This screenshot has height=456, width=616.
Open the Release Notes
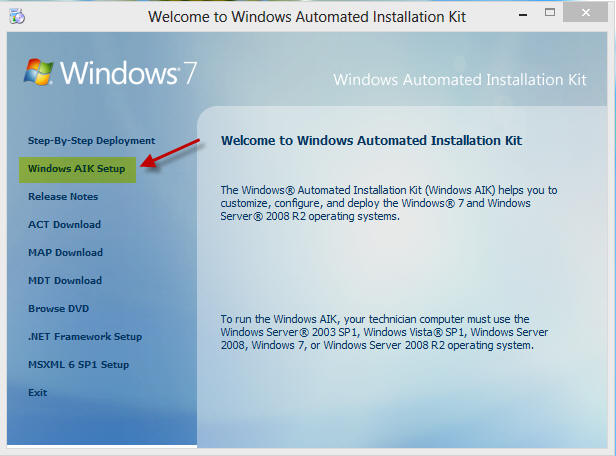(63, 196)
